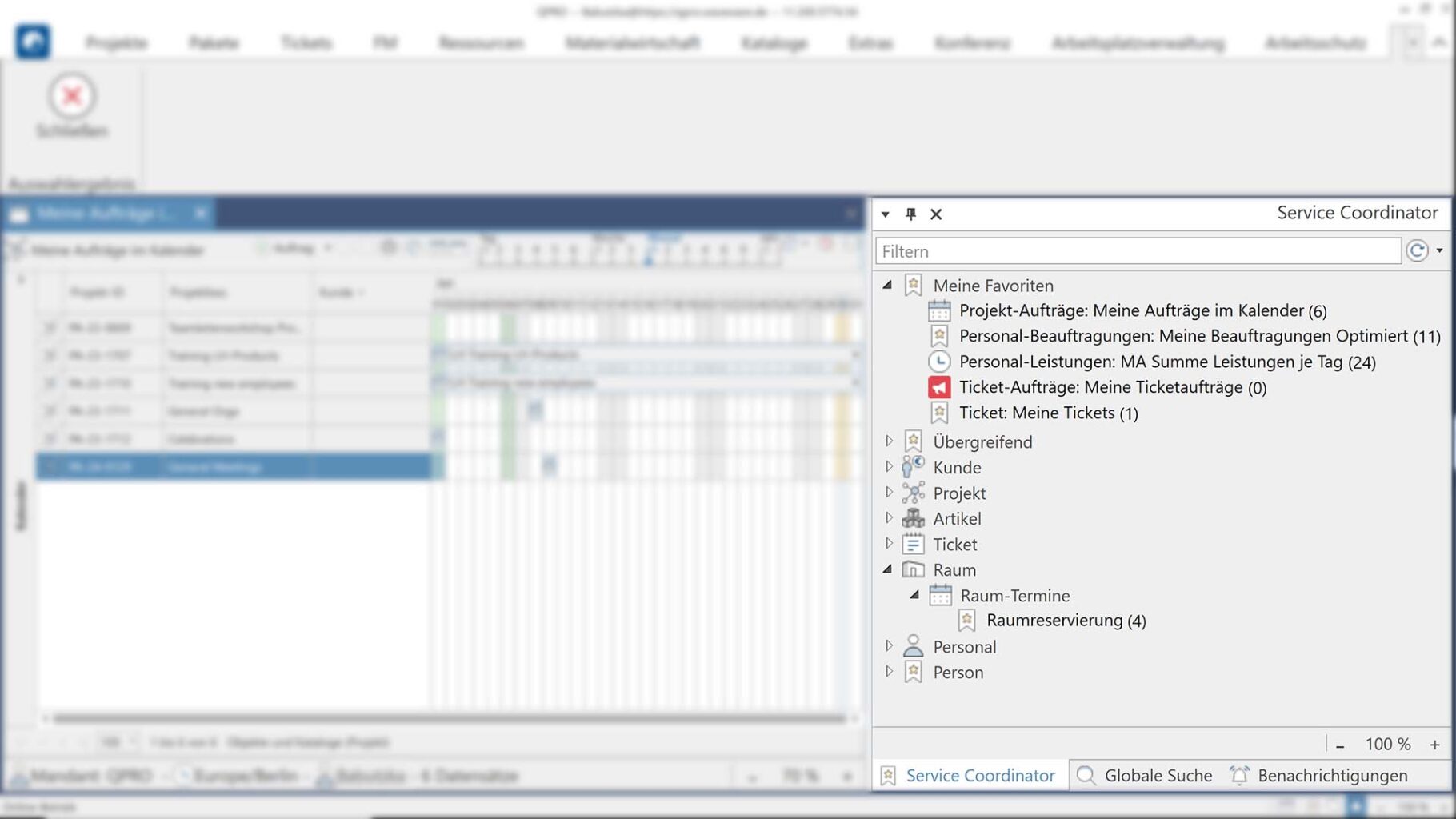Open Ticket: Meine Tickets (1)
This screenshot has height=819, width=1456.
tap(1048, 413)
